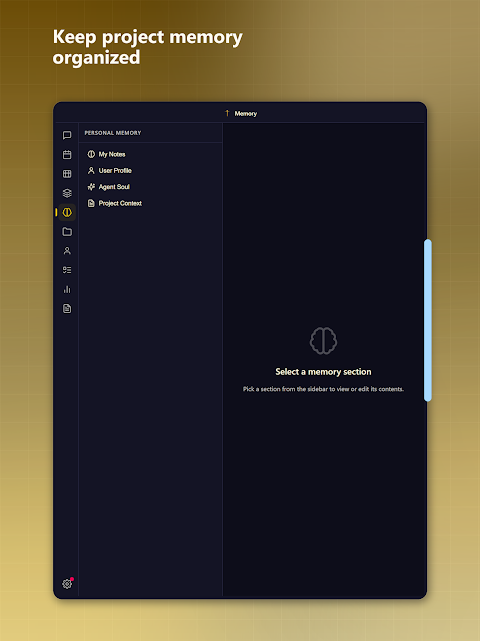Click the Personal Memory heading
480x641 pixels.
coord(113,133)
